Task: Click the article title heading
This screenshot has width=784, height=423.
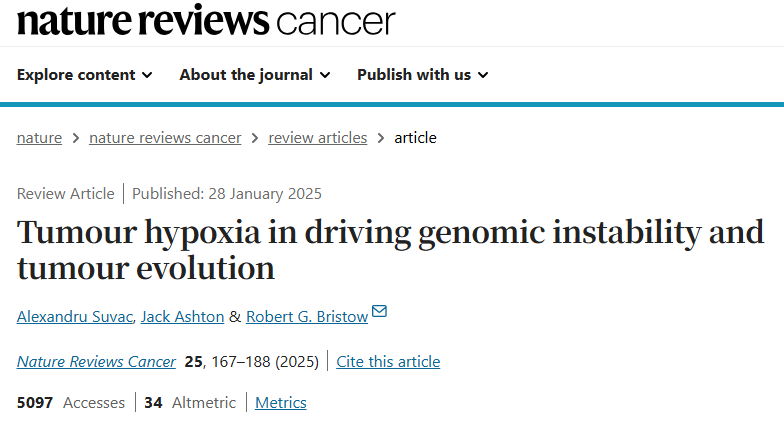Action: tap(390, 250)
